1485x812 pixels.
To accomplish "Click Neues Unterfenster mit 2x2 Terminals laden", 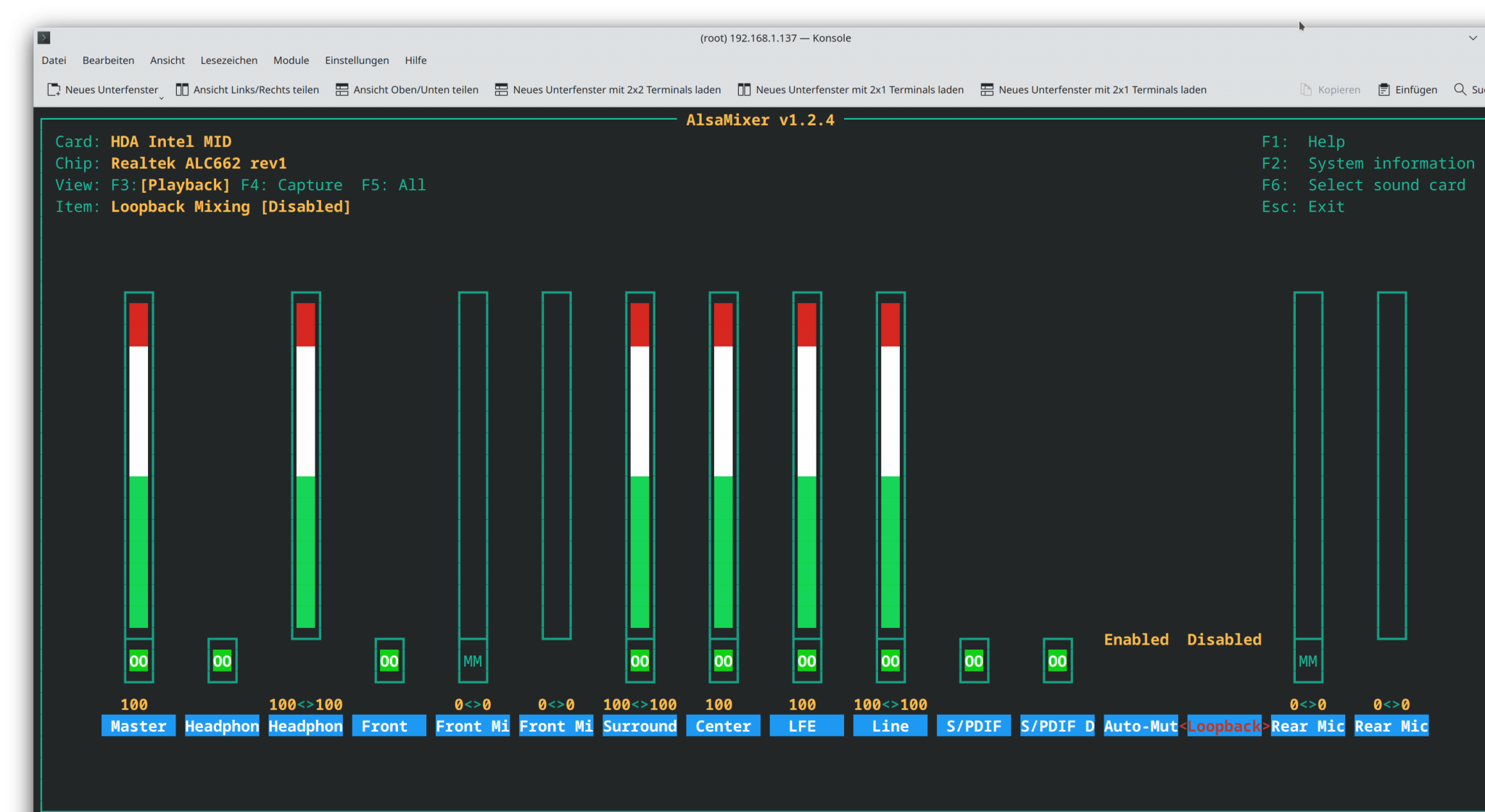I will pos(608,90).
